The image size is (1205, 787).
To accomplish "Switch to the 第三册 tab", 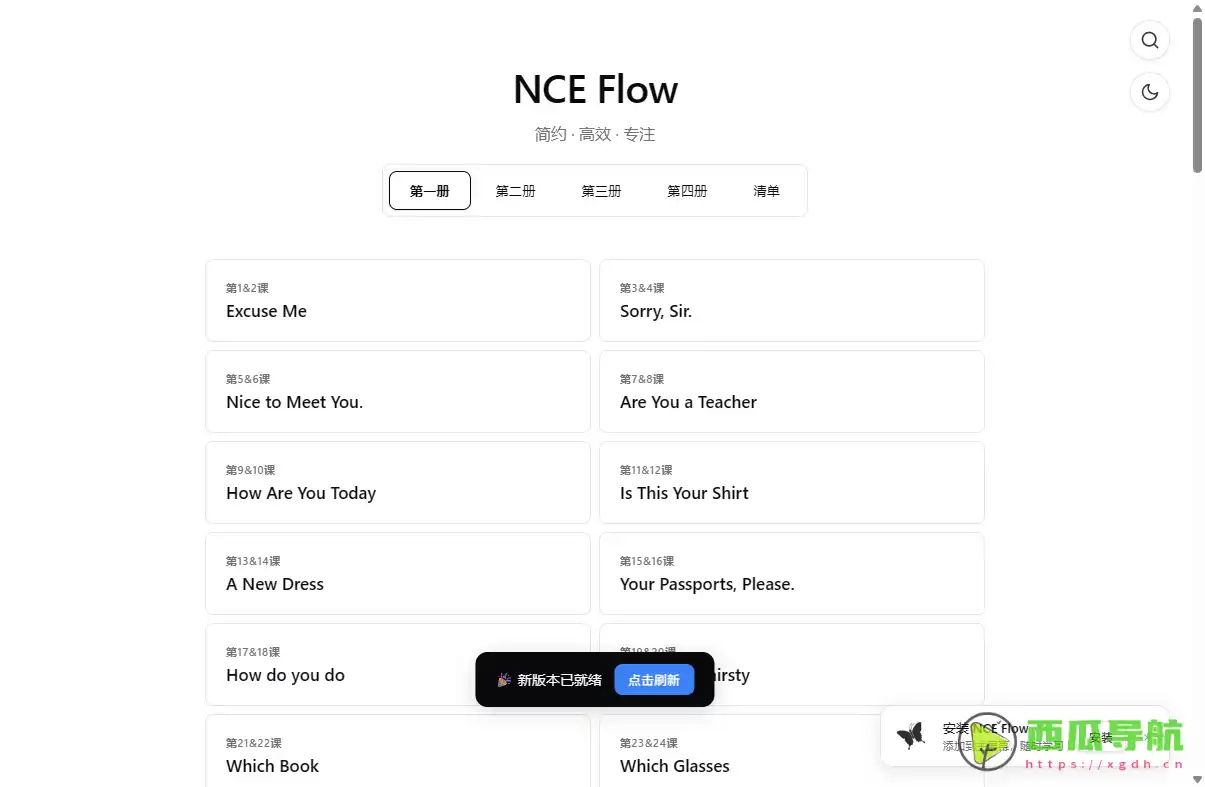I will point(601,190).
